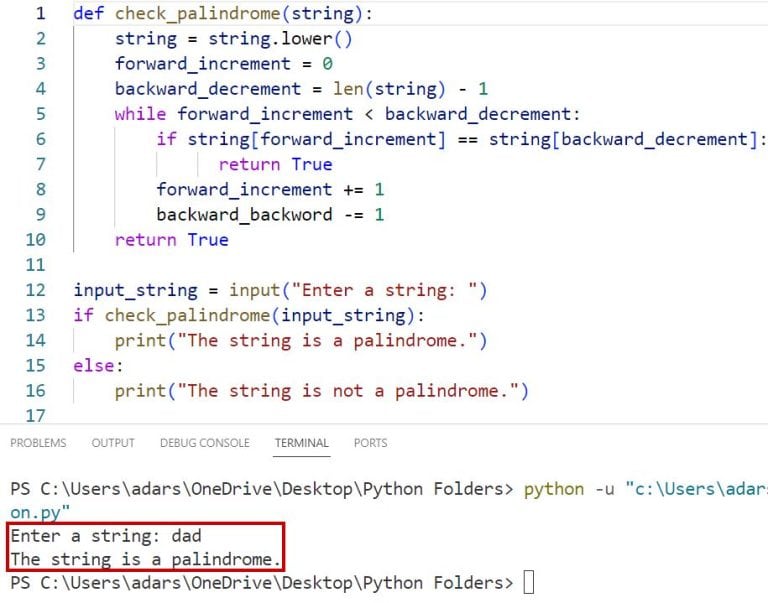Screen dimensions: 768x603
Task: Place cursor on string.lower() call
Action: [280, 39]
